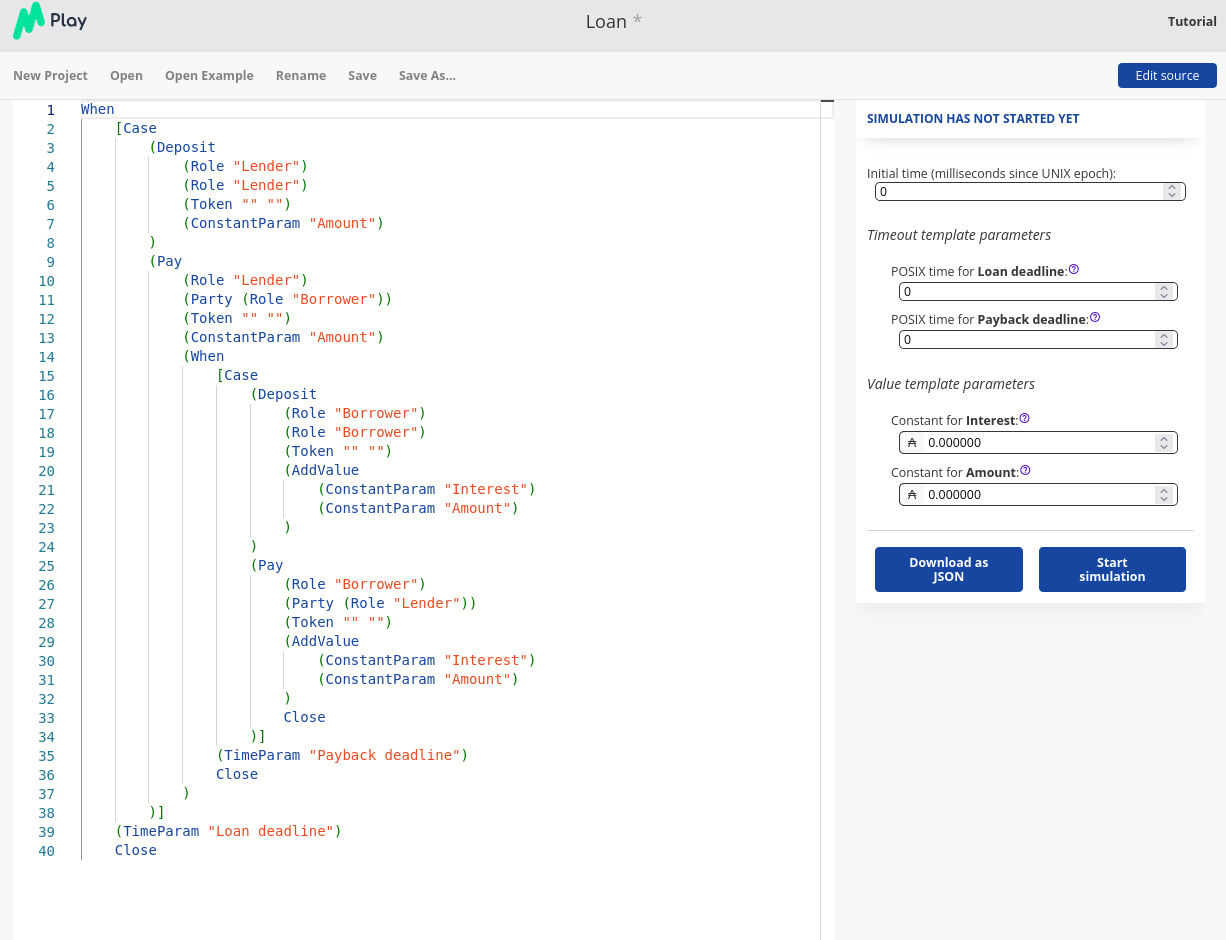
Task: Click stepper arrows on Payback deadline field
Action: pos(1164,340)
